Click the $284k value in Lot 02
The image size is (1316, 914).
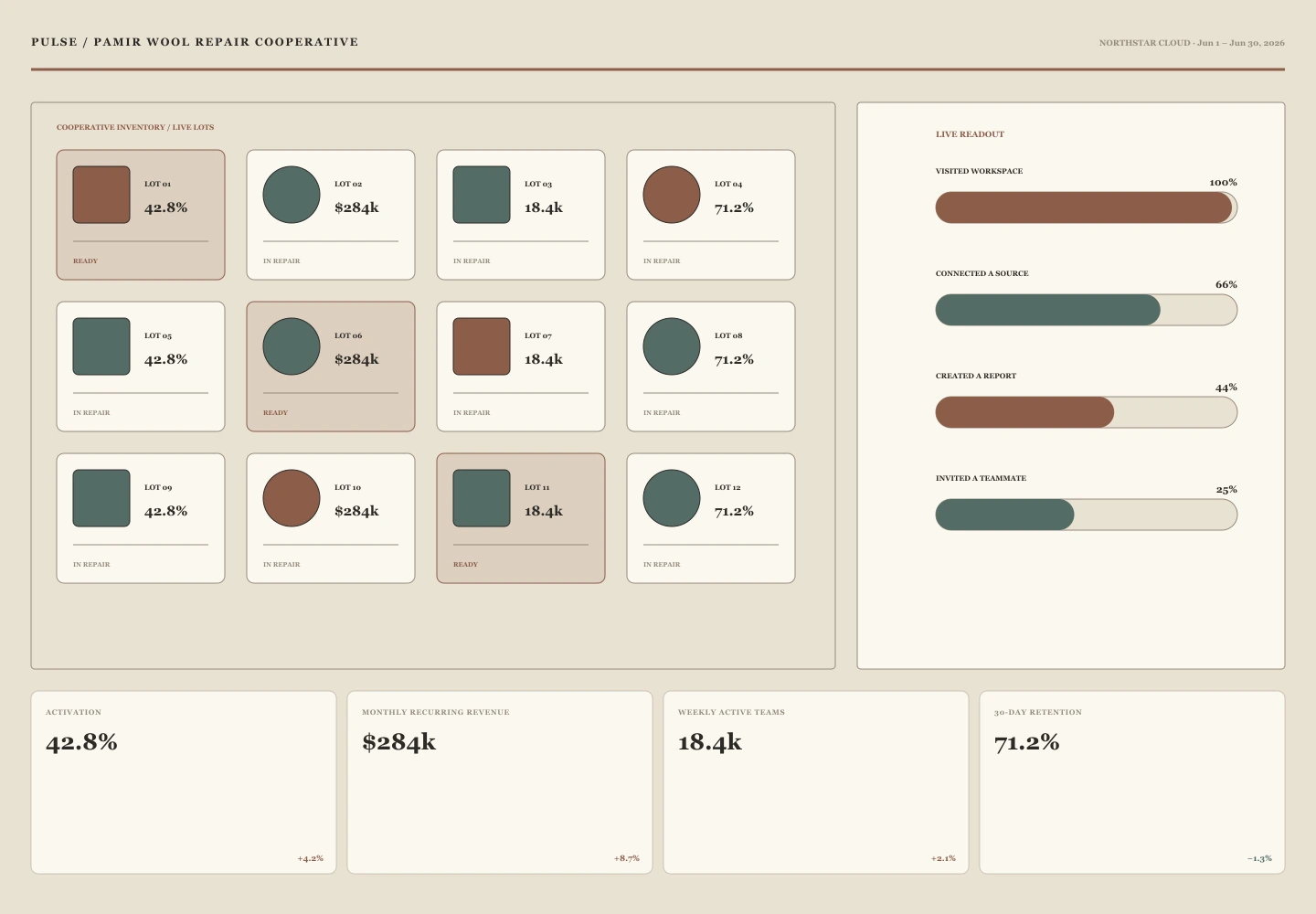pos(356,207)
